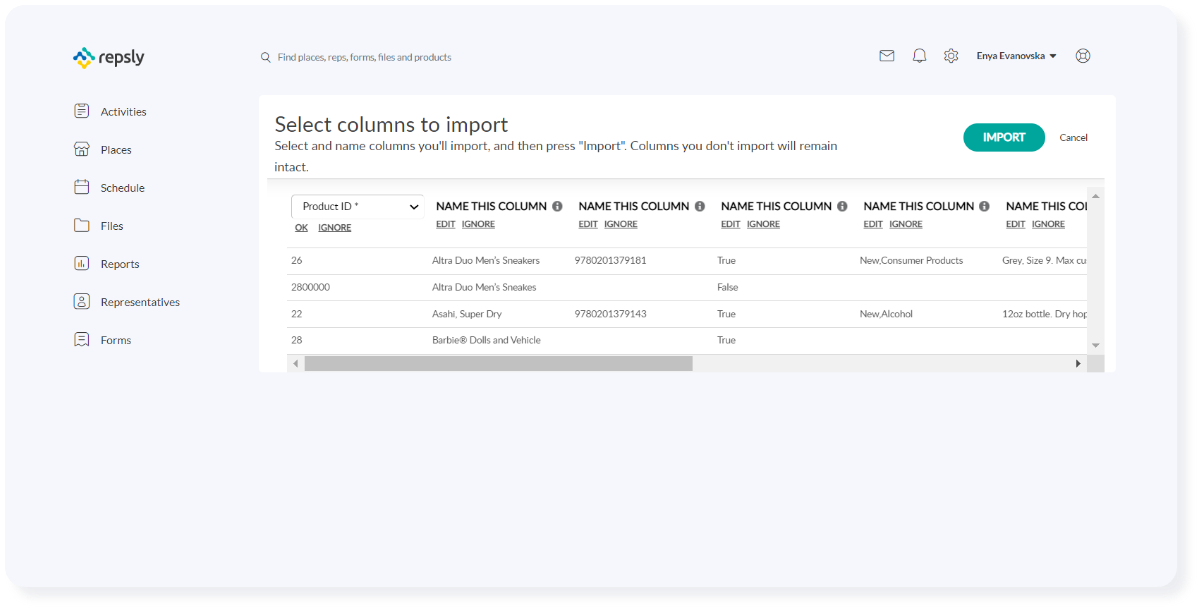Select the Representatives icon
The image size is (1202, 612).
pyautogui.click(x=81, y=301)
